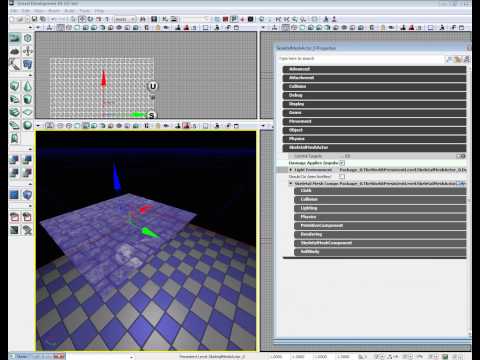Select the Cylinder builder brush
This screenshot has height=360, width=480.
click(28, 99)
